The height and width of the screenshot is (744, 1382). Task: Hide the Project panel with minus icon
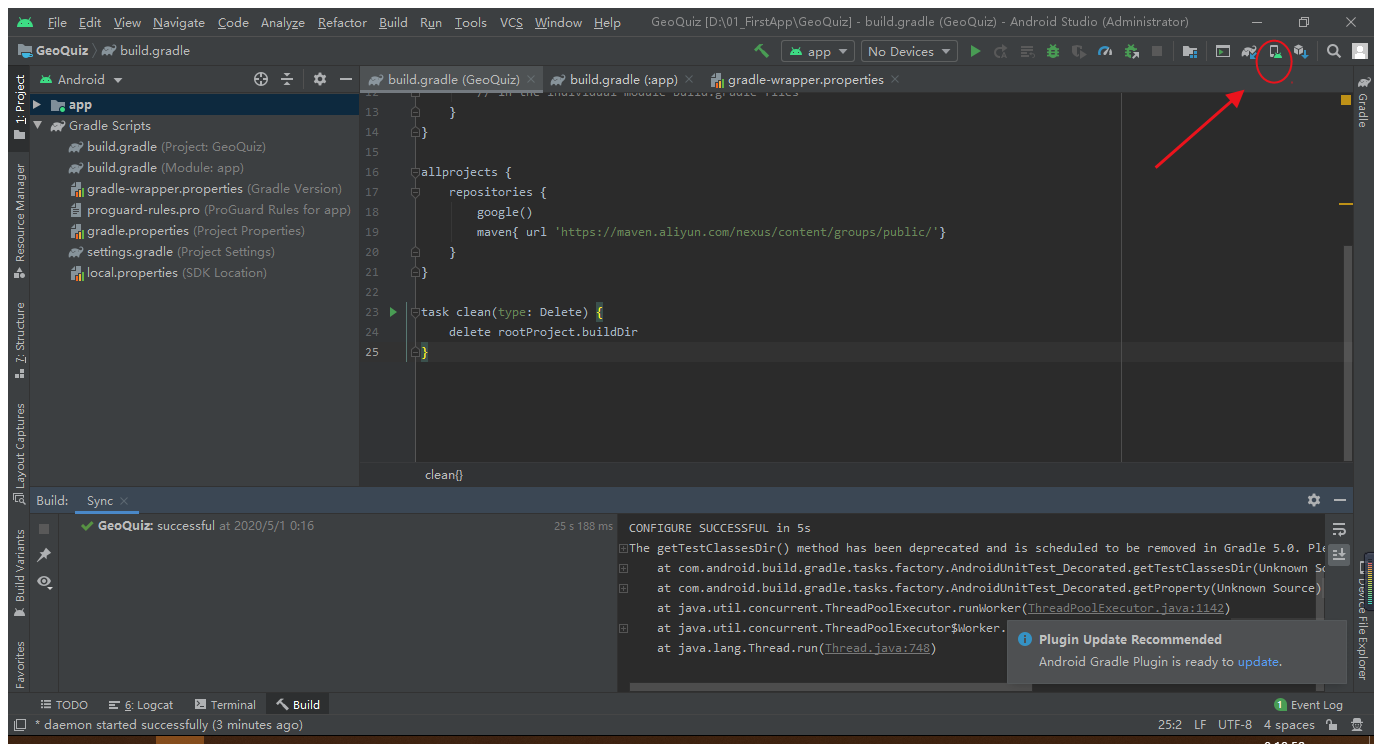(x=346, y=79)
